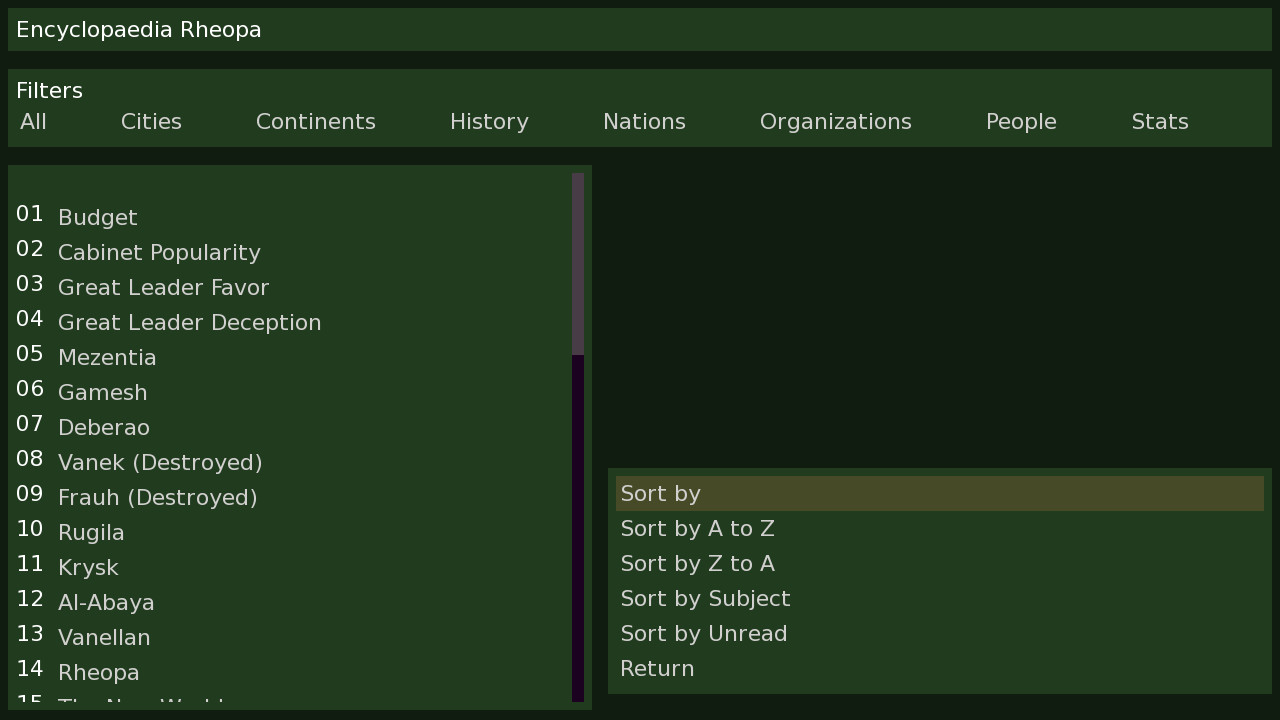Switch to the Continents filter tab
The height and width of the screenshot is (720, 1280).
click(x=315, y=121)
